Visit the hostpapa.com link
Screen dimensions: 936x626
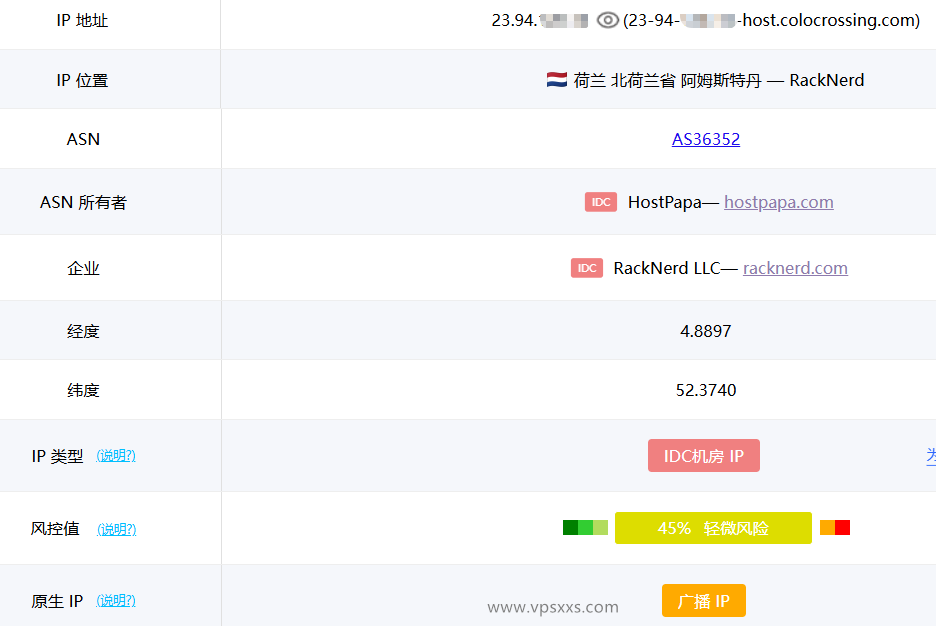(778, 202)
